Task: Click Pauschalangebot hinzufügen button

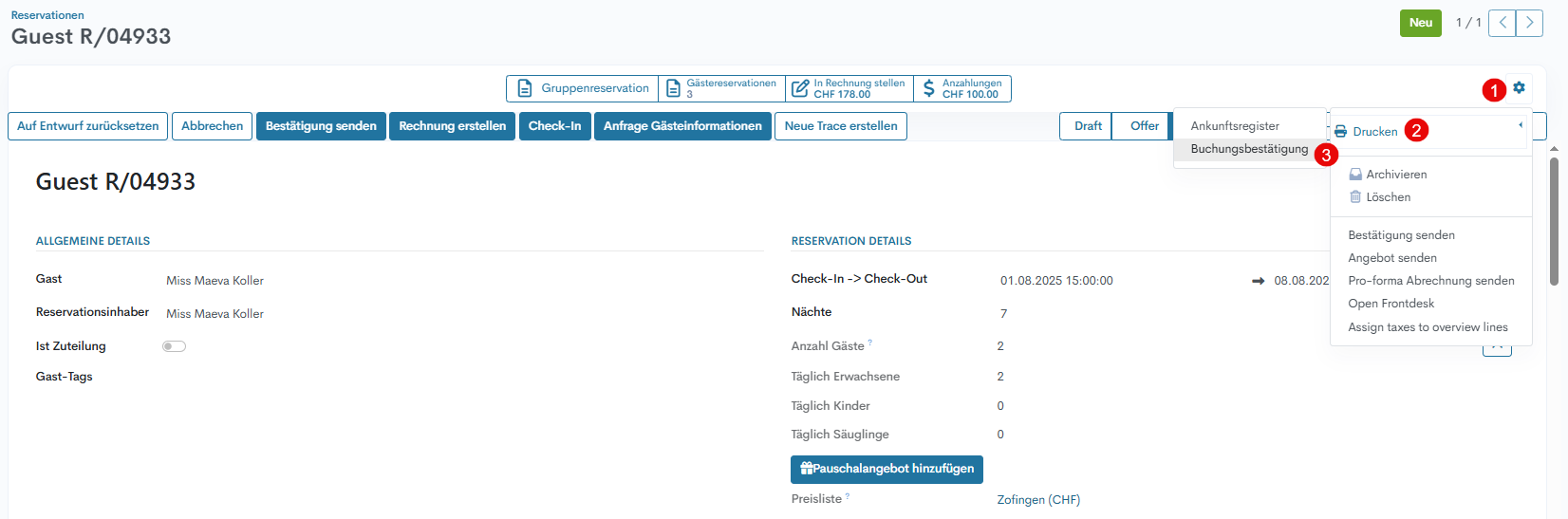Action: (x=887, y=469)
